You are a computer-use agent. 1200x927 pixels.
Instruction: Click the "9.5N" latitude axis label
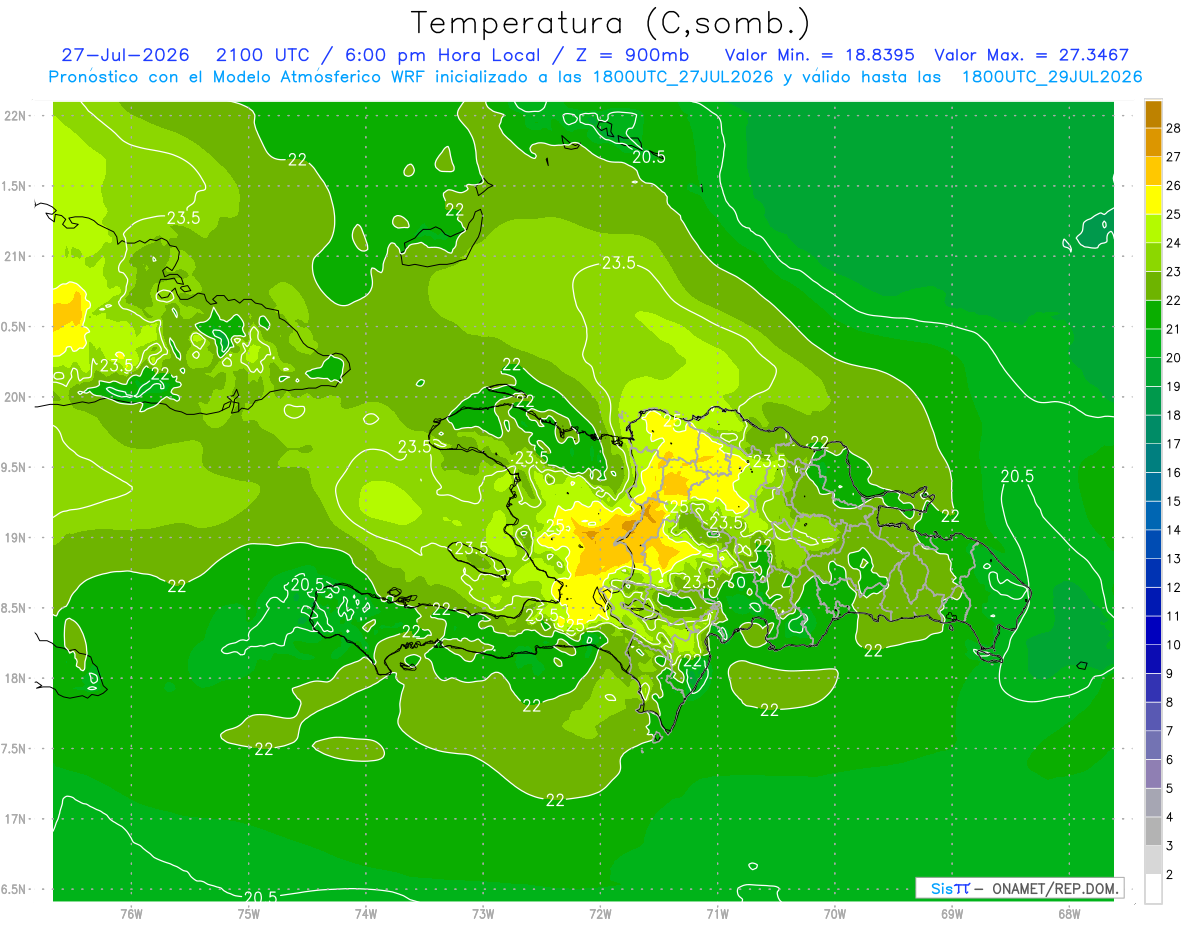[x=15, y=468]
